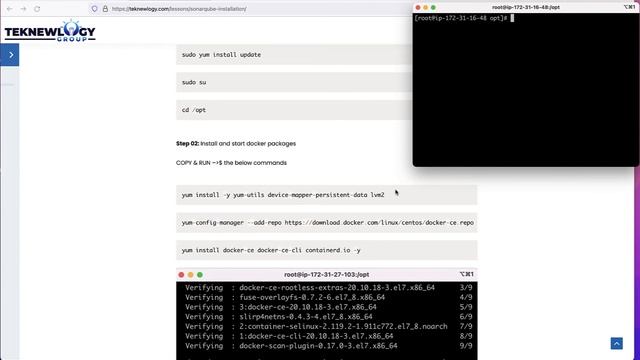Jump to top with the blue arrow button
Screen dimensions: 640x360
click(x=616, y=343)
